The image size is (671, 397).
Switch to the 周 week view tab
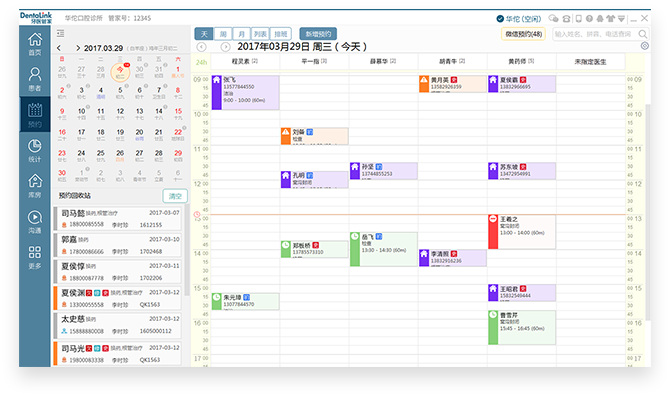click(223, 34)
